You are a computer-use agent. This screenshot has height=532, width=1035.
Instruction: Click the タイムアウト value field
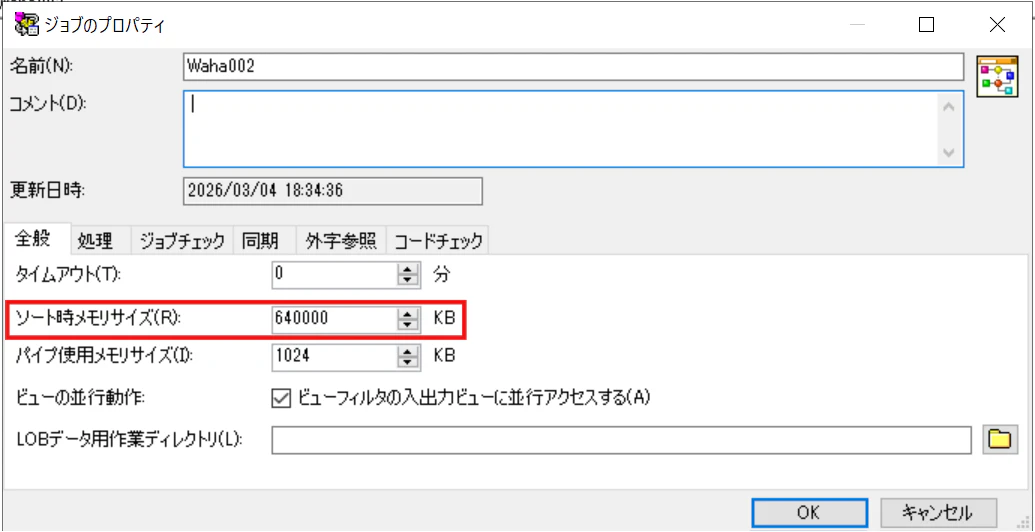[335, 275]
